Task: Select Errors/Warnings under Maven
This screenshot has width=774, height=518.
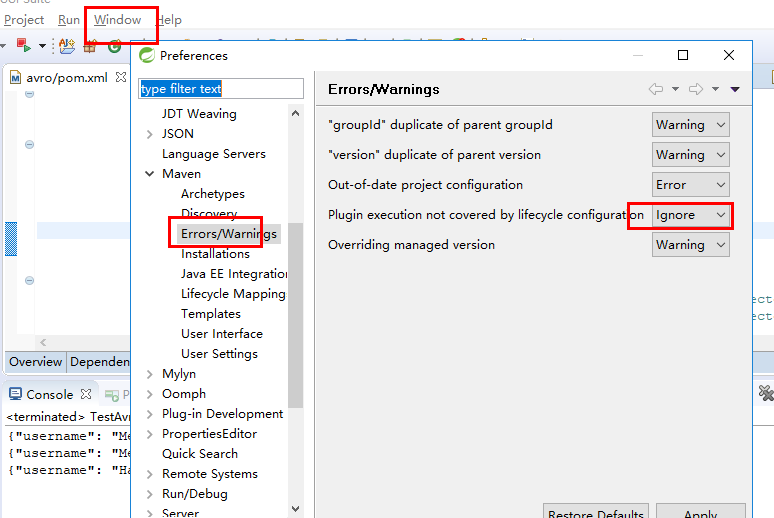Action: [x=229, y=234]
